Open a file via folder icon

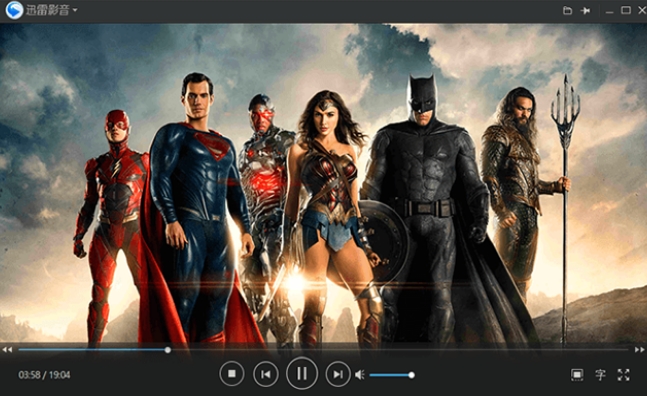(x=568, y=10)
